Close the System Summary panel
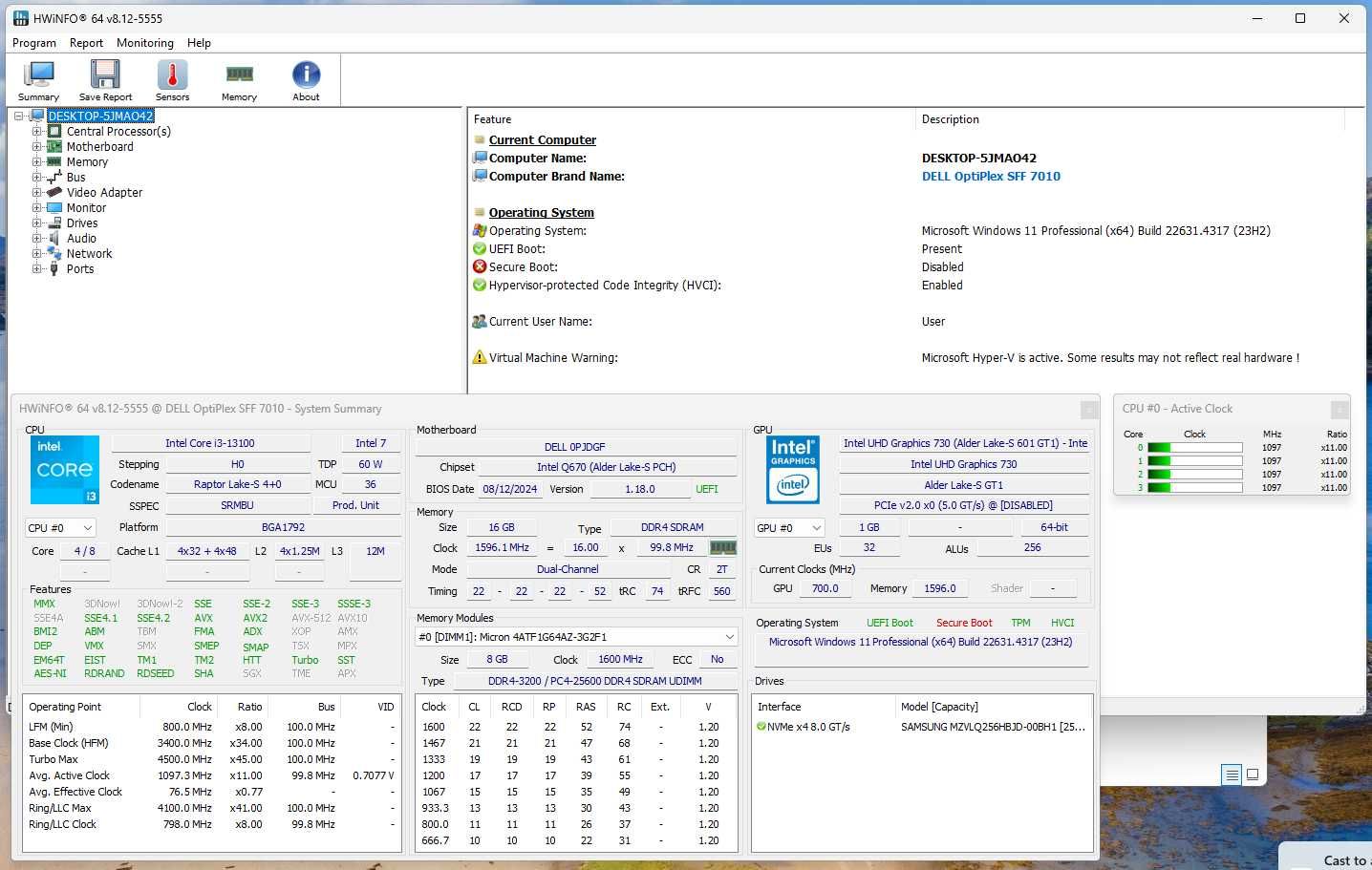This screenshot has height=870, width=1372. (x=1088, y=410)
